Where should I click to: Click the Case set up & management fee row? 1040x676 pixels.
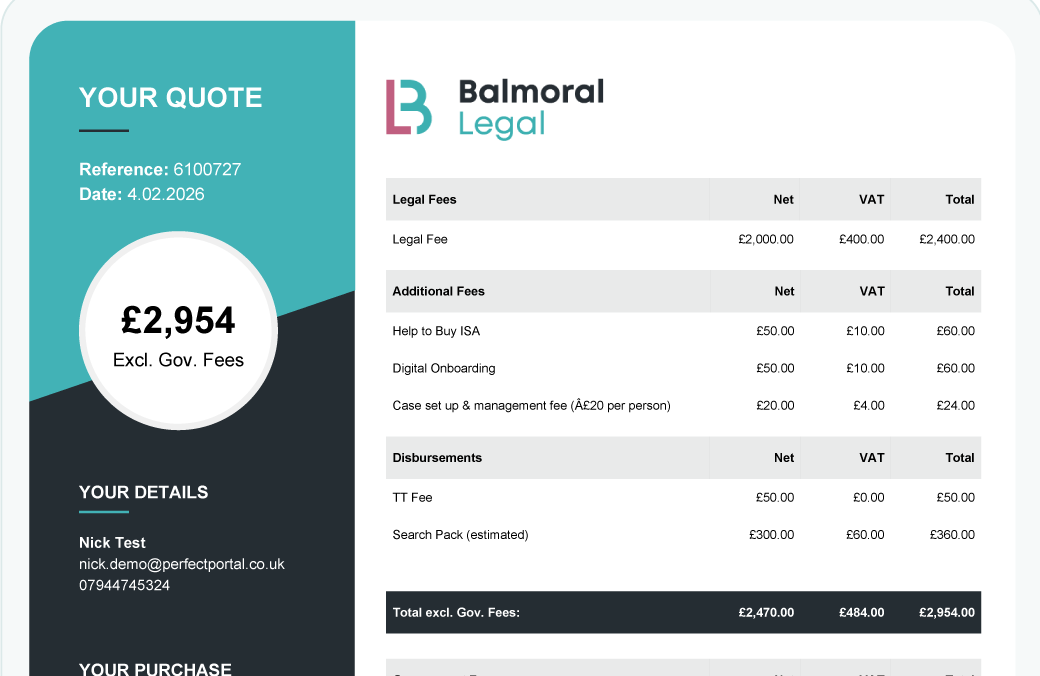tap(531, 406)
